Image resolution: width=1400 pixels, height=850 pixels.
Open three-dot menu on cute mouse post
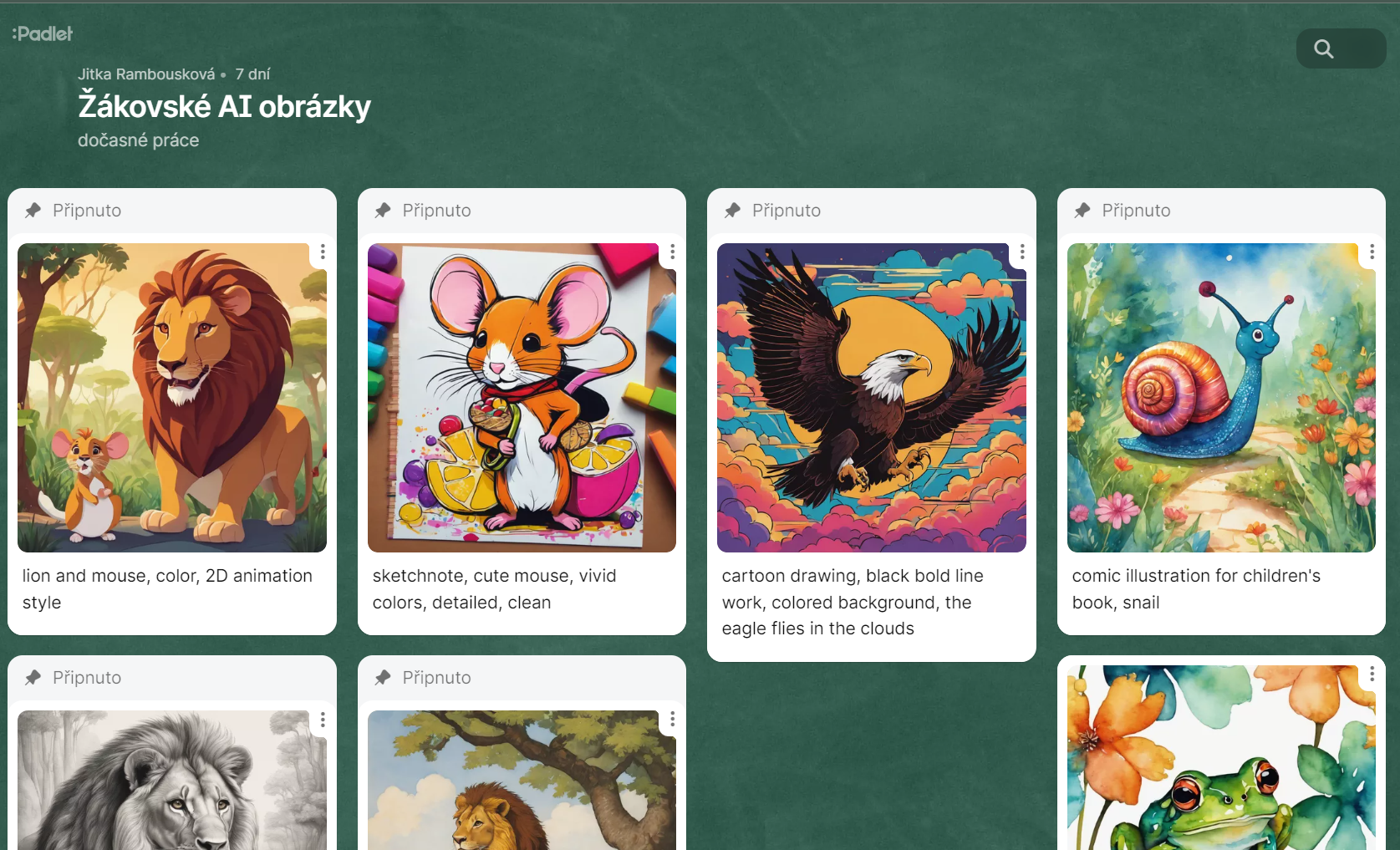coord(672,252)
